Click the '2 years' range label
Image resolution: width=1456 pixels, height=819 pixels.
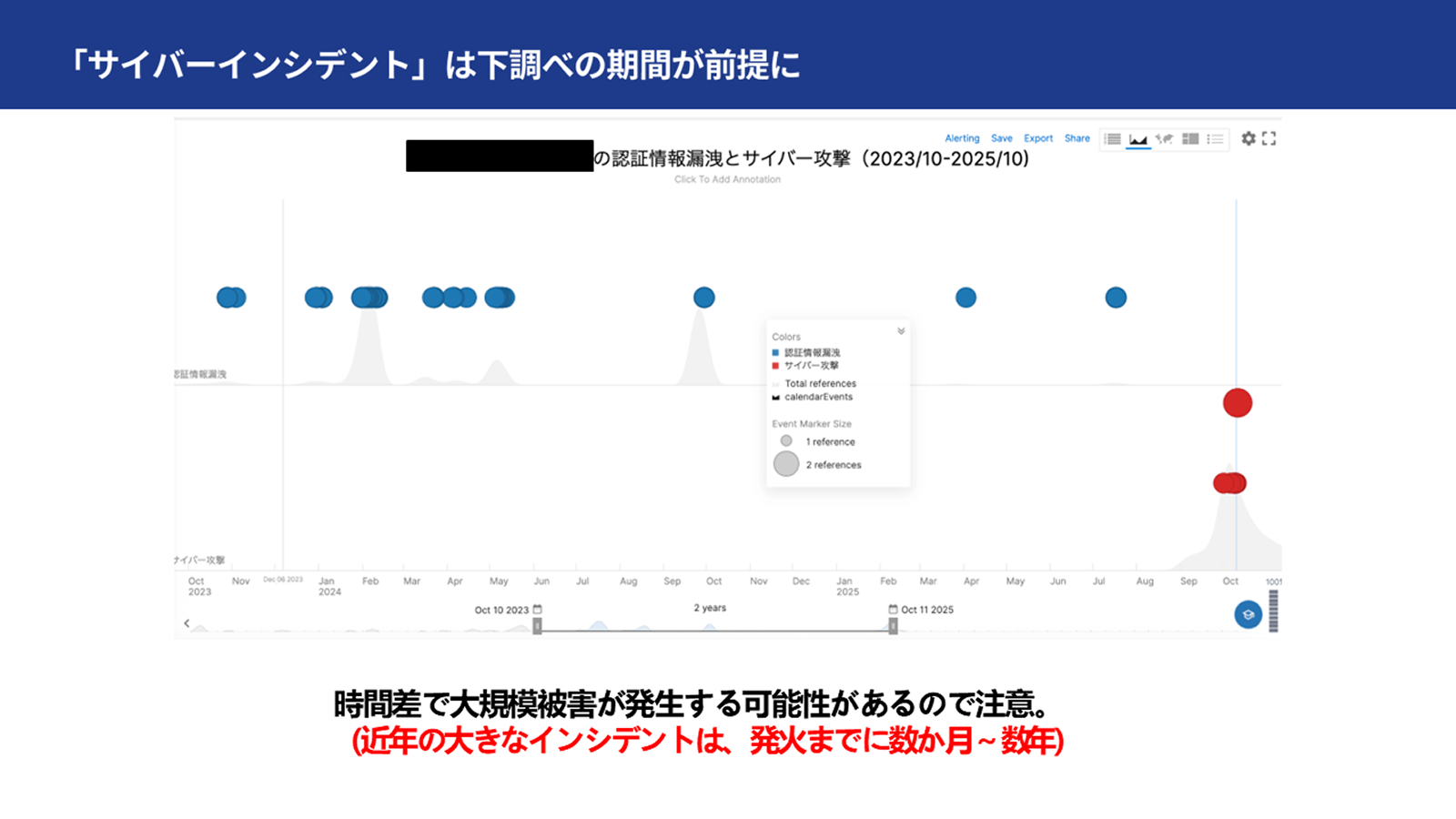point(710,608)
